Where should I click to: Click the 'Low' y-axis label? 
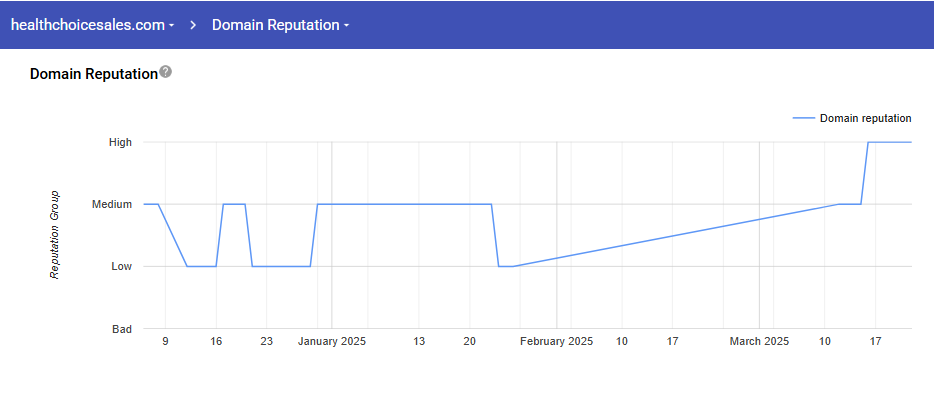click(121, 266)
